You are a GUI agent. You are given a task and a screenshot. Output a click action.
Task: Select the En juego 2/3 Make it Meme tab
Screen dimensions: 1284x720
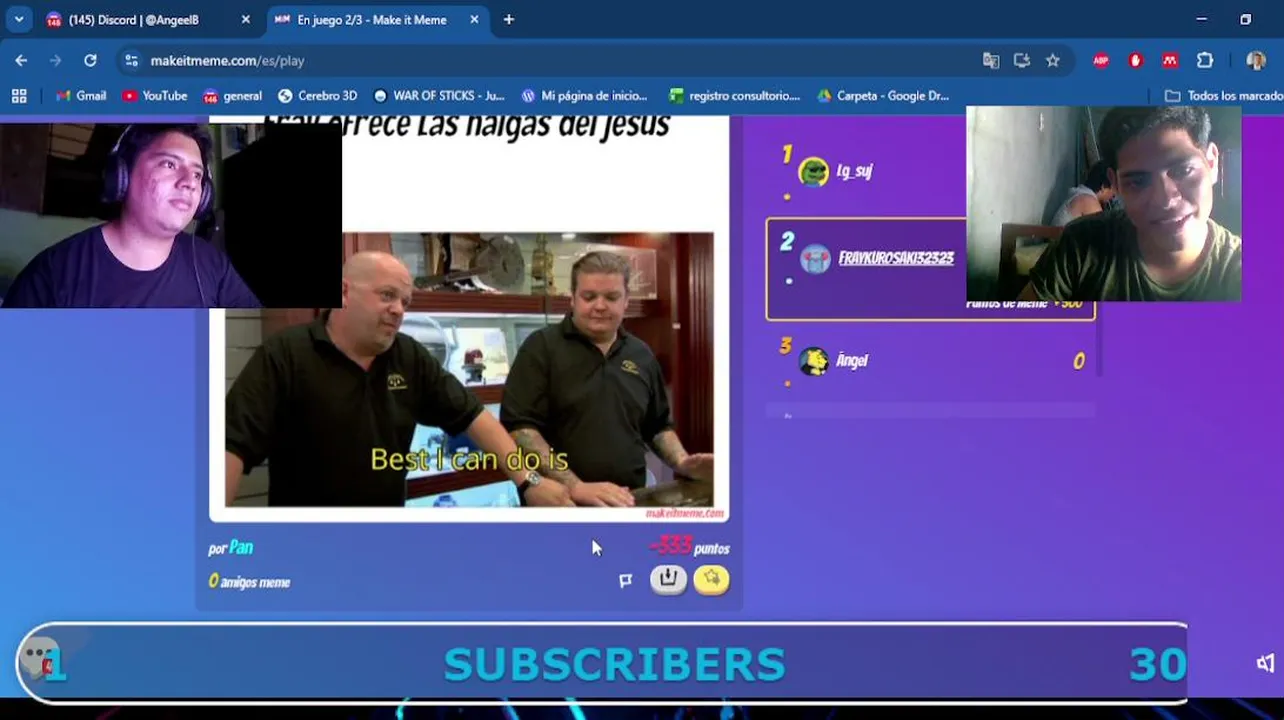(x=377, y=20)
